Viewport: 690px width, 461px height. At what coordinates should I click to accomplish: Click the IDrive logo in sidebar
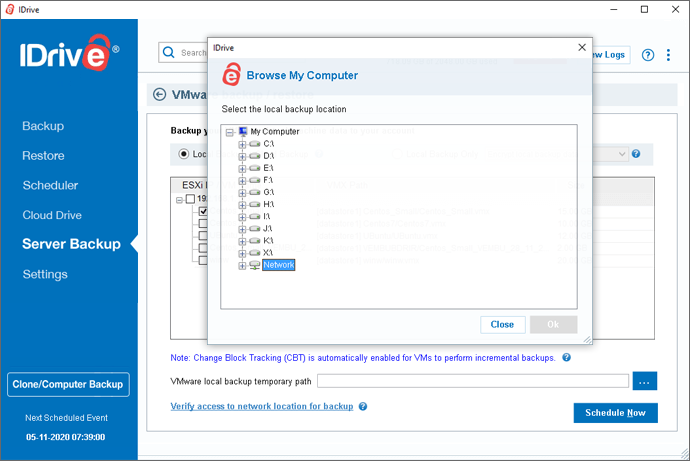(69, 53)
